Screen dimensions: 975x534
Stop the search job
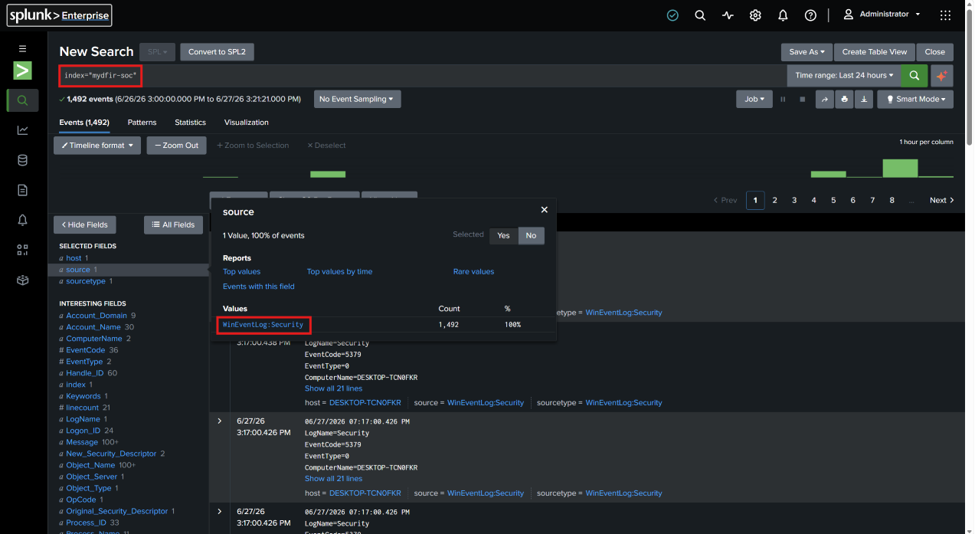point(802,99)
